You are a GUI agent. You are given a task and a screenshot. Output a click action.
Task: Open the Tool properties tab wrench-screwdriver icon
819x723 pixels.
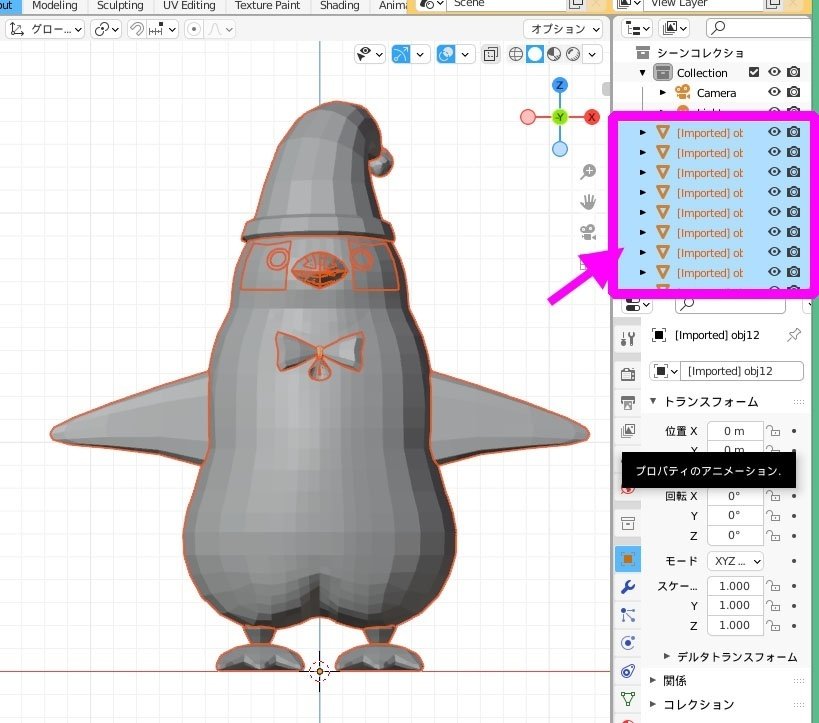pyautogui.click(x=628, y=339)
